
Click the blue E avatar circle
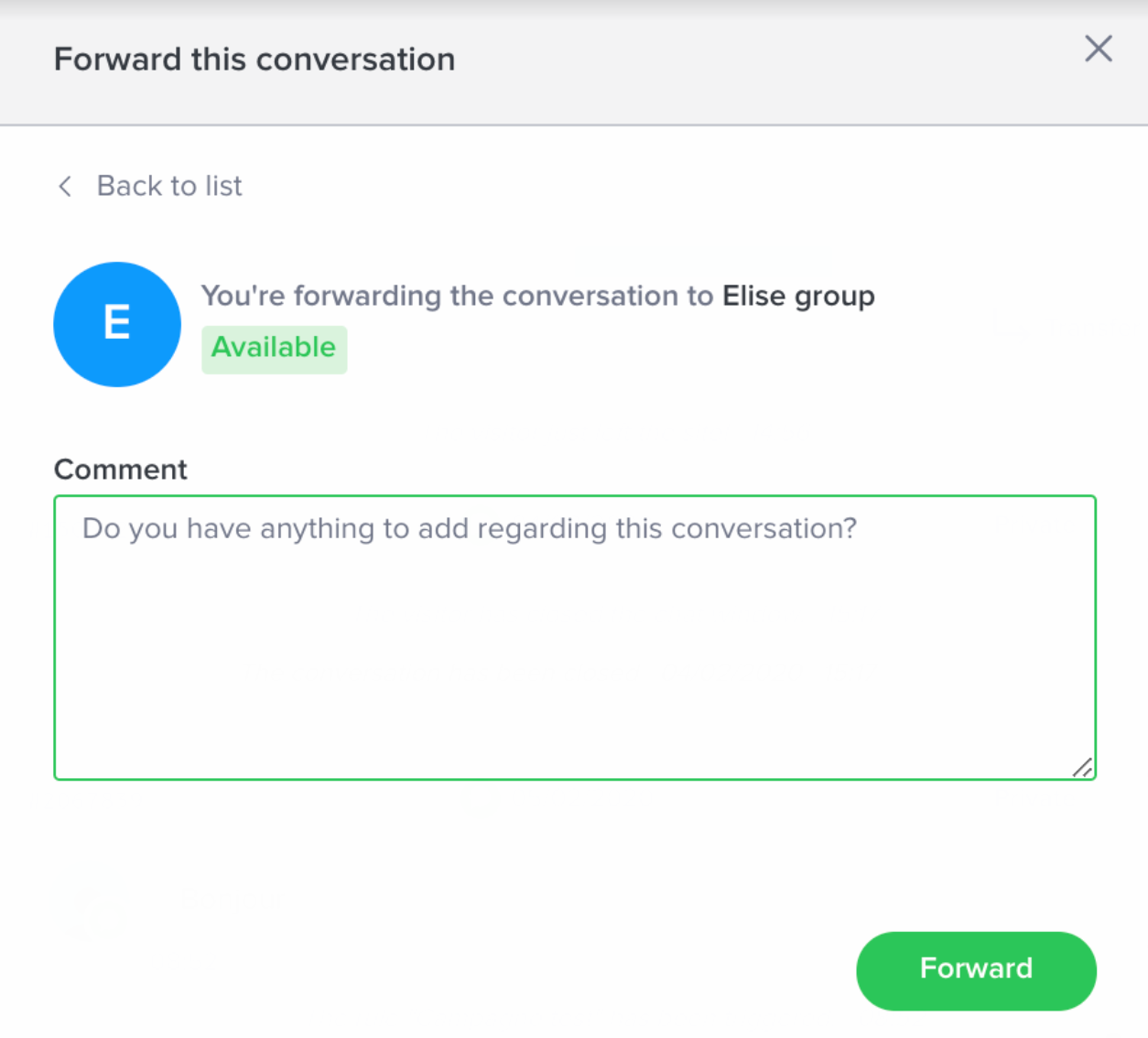point(117,324)
